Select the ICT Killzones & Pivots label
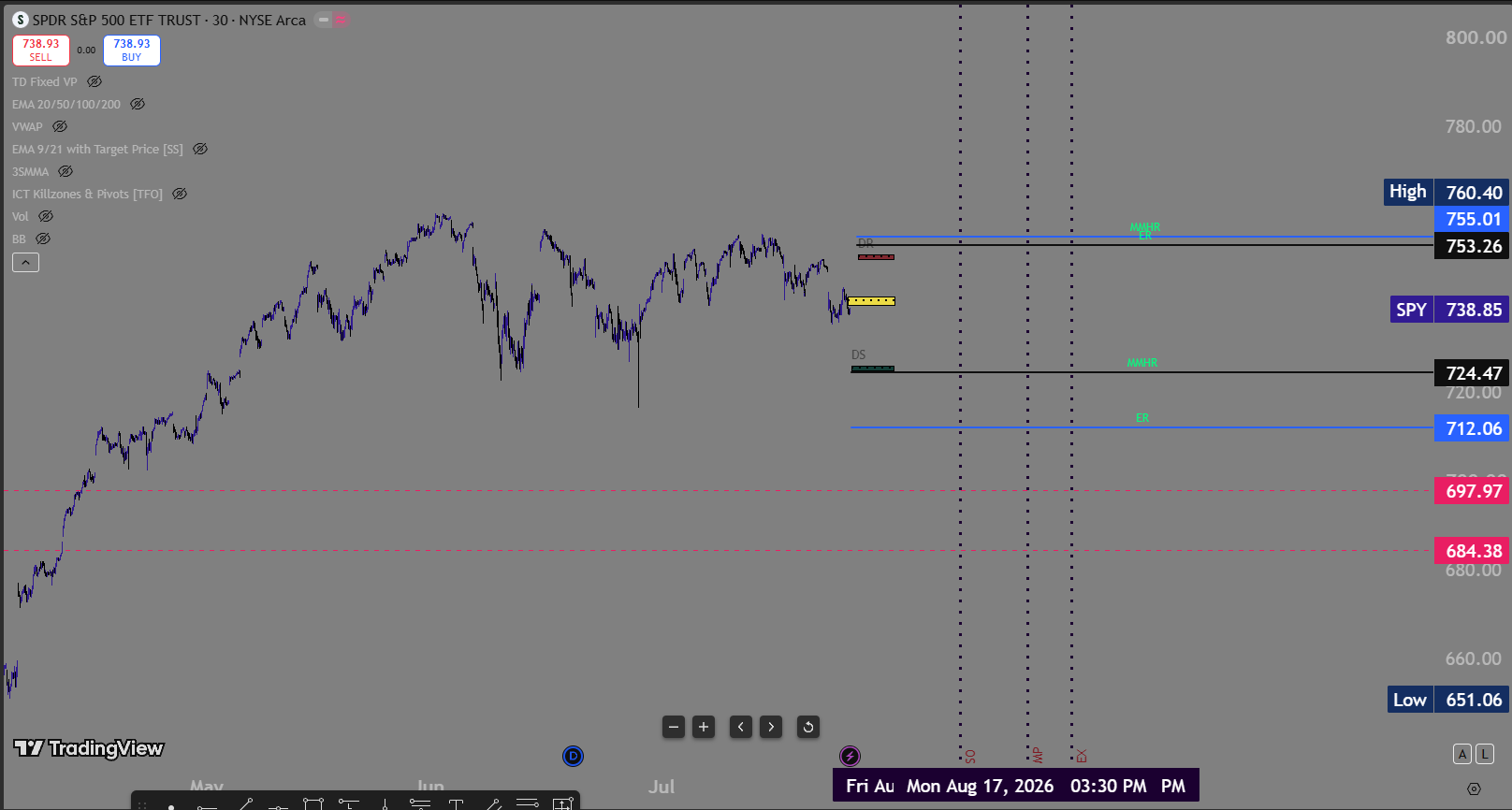This screenshot has height=810, width=1512. click(x=87, y=194)
